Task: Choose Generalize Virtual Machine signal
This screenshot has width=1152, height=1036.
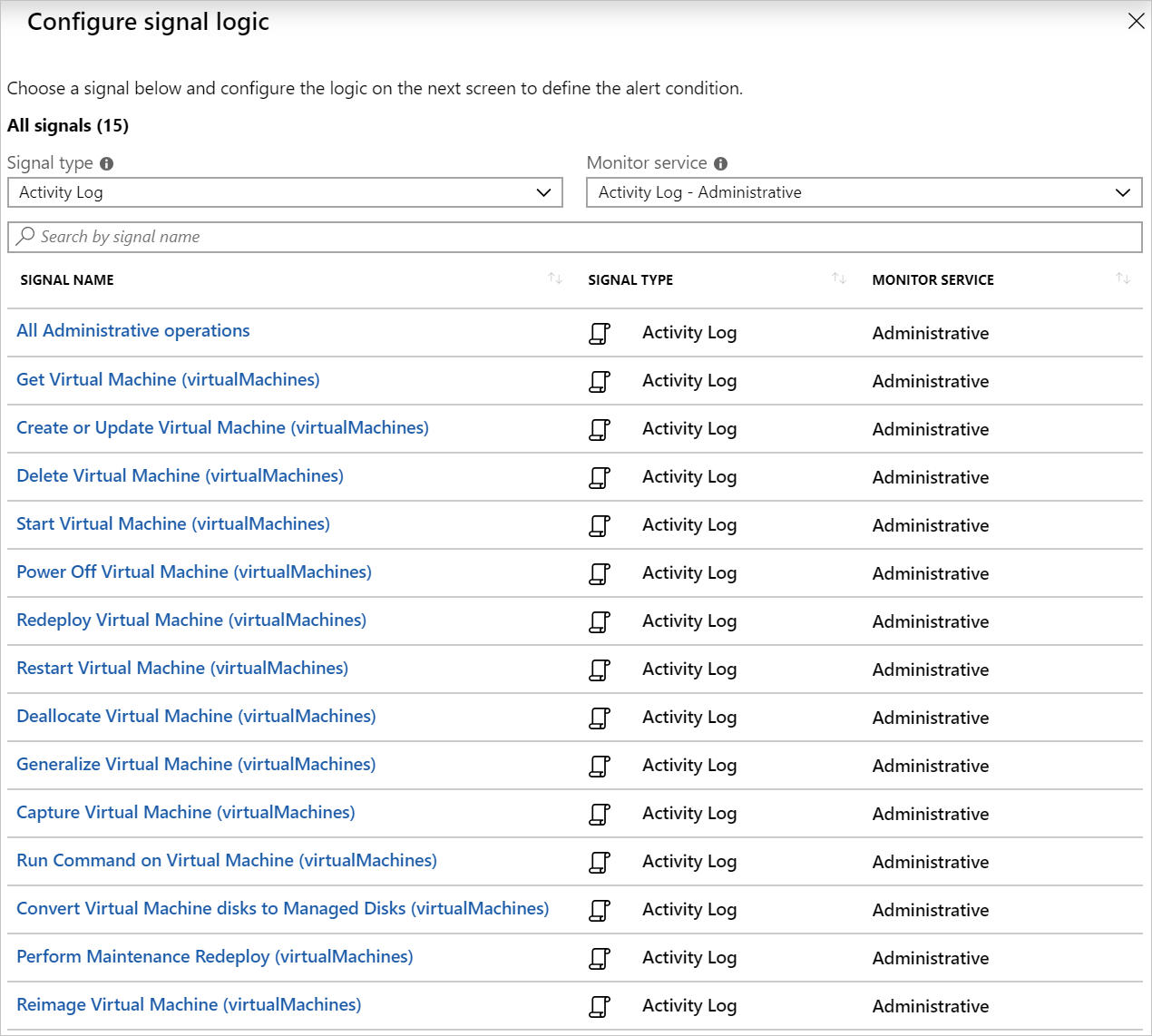Action: pyautogui.click(x=196, y=765)
